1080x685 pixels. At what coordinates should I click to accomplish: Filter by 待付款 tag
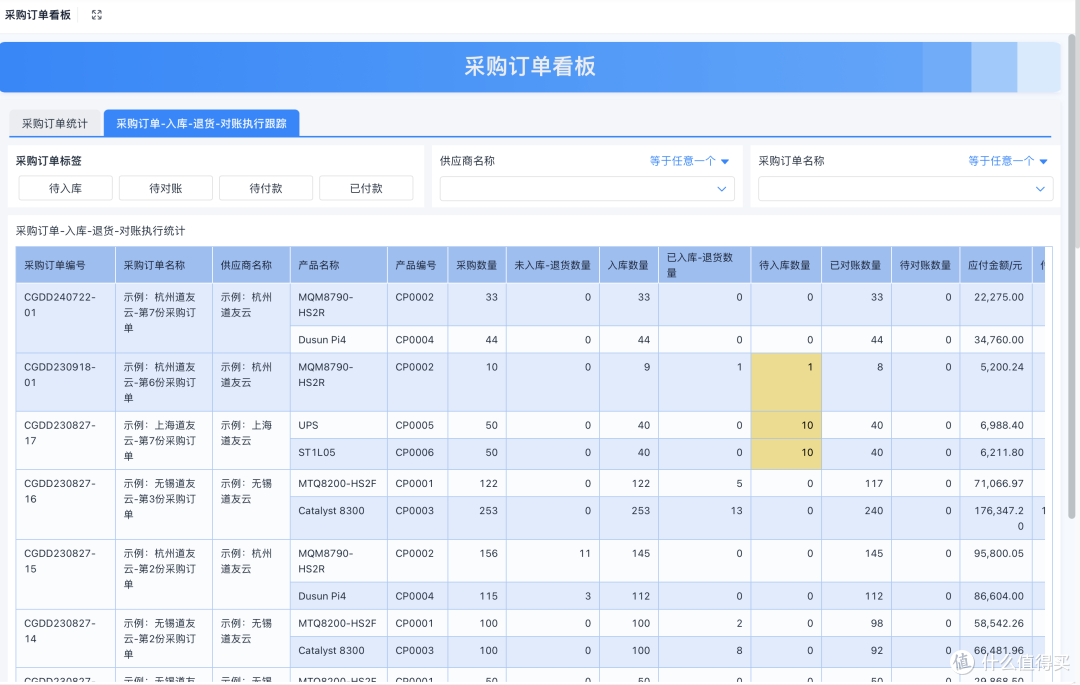[266, 188]
